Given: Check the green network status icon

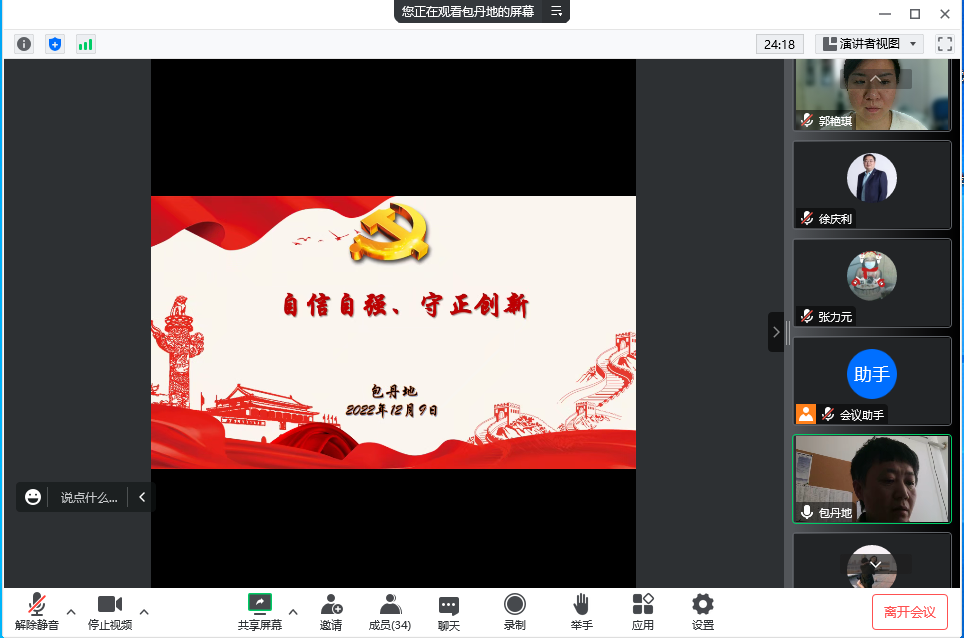Looking at the screenshot, I should (x=86, y=44).
